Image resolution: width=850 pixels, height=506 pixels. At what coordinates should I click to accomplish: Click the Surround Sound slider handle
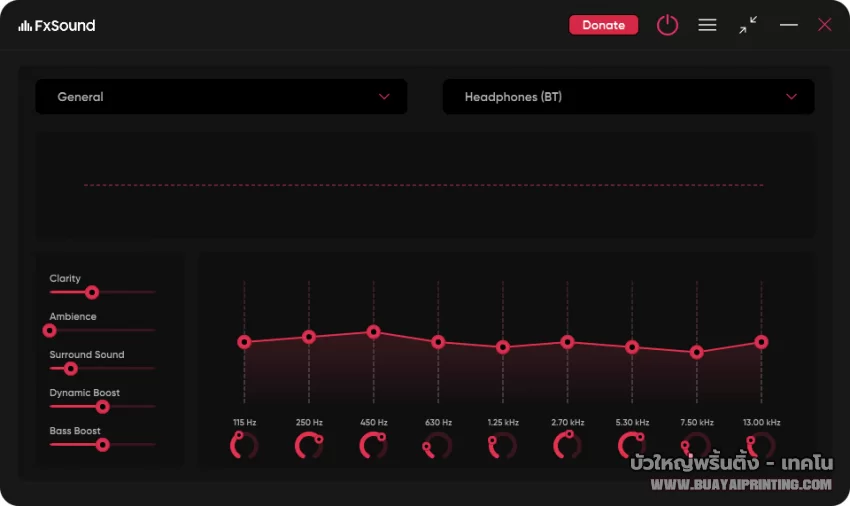coord(71,369)
